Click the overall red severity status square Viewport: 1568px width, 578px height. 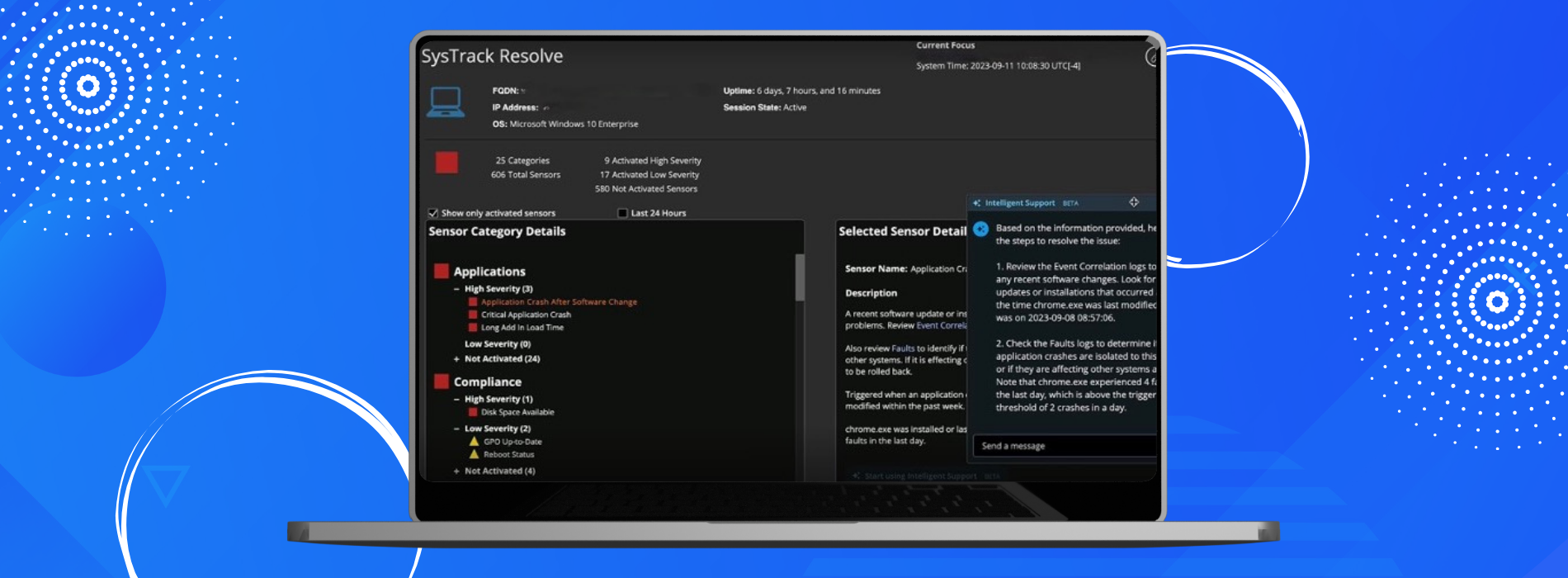tap(446, 162)
